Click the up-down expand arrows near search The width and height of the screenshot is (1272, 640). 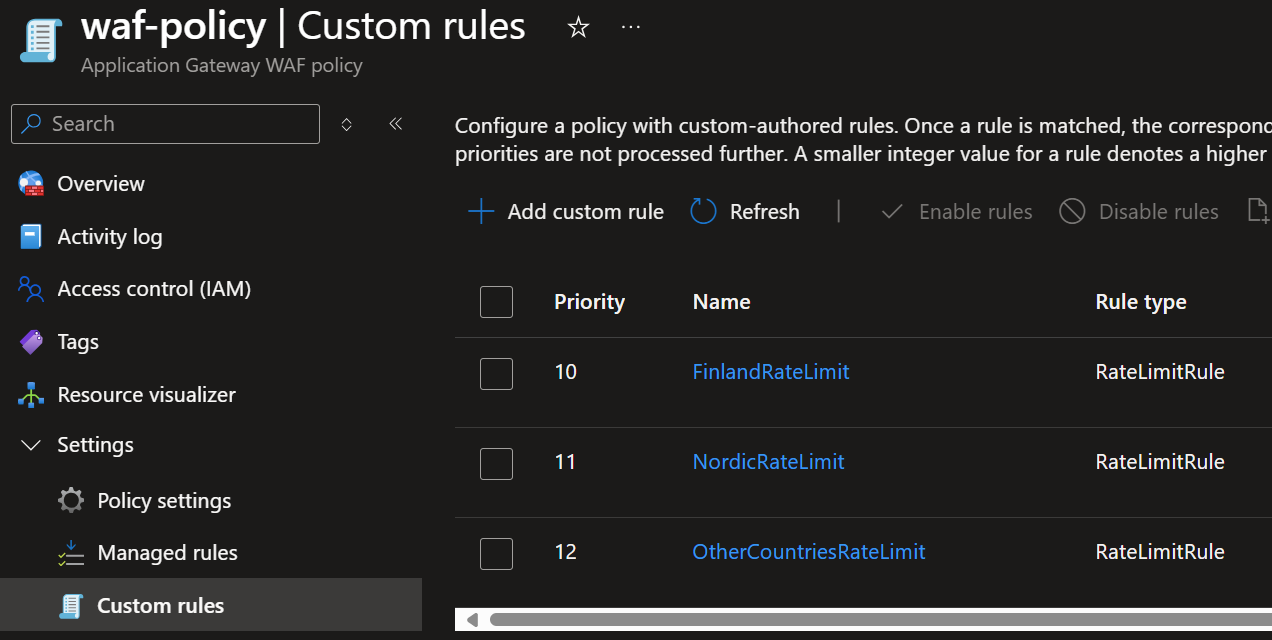[x=347, y=124]
